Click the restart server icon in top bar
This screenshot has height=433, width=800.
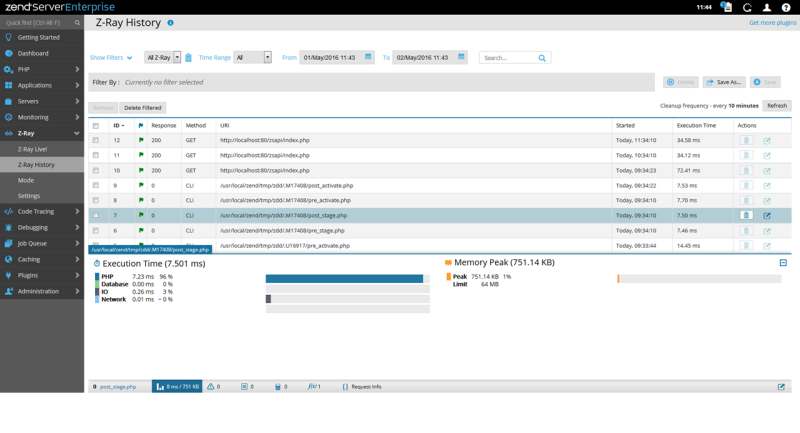pyautogui.click(x=747, y=8)
